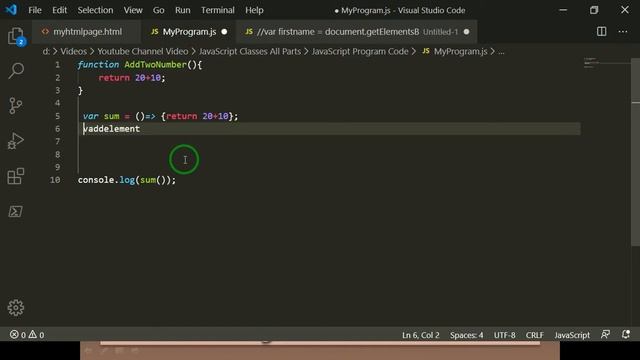Open the Extensions view icon
Viewport: 640px width, 360px height.
tap(16, 176)
